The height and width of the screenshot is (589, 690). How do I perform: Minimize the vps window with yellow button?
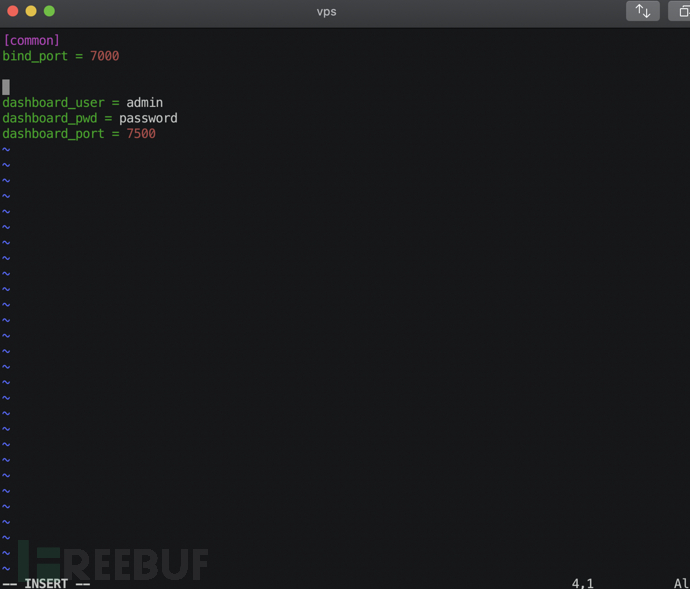point(31,11)
